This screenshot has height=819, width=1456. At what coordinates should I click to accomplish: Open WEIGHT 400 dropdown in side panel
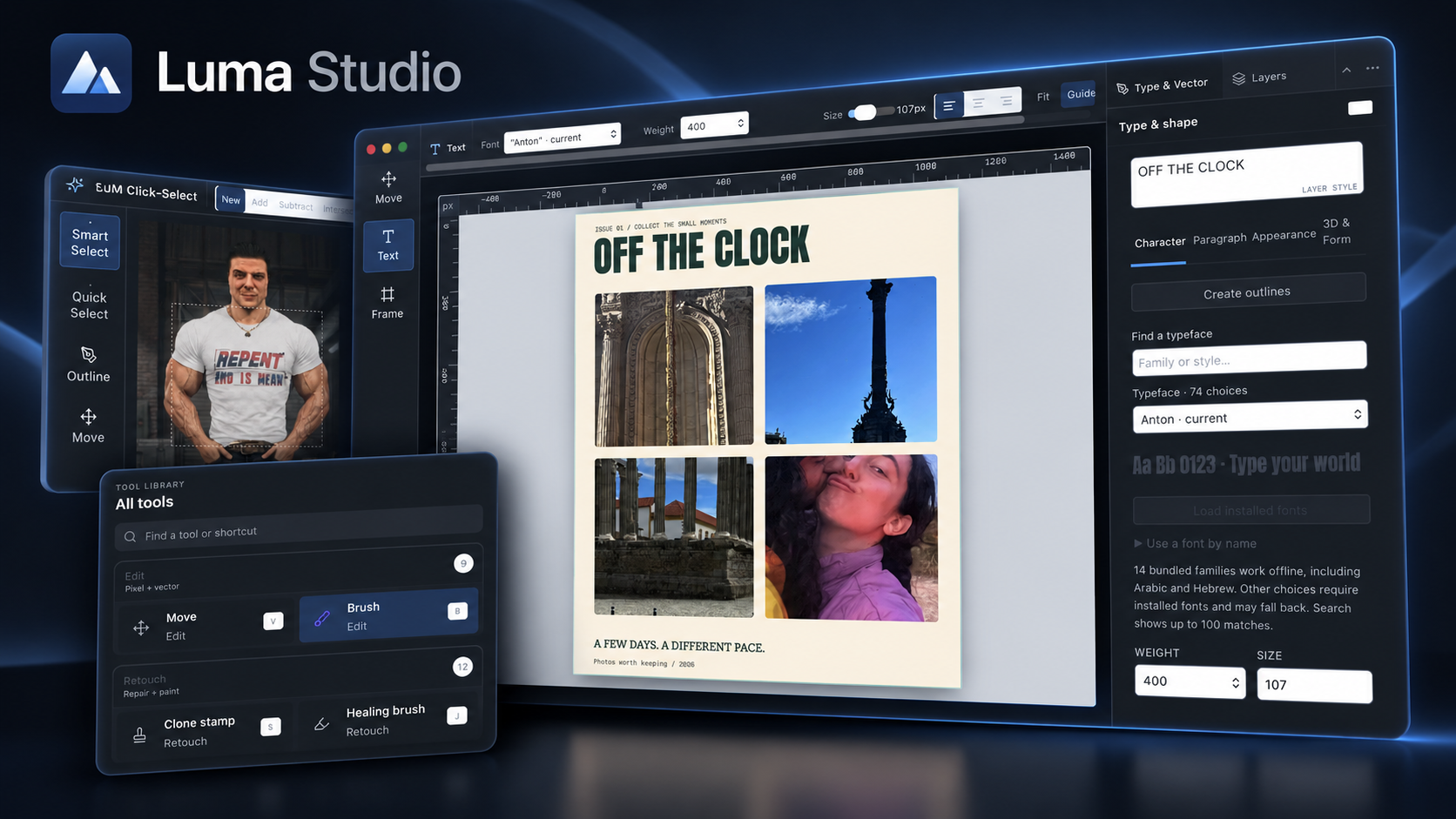tap(1190, 681)
